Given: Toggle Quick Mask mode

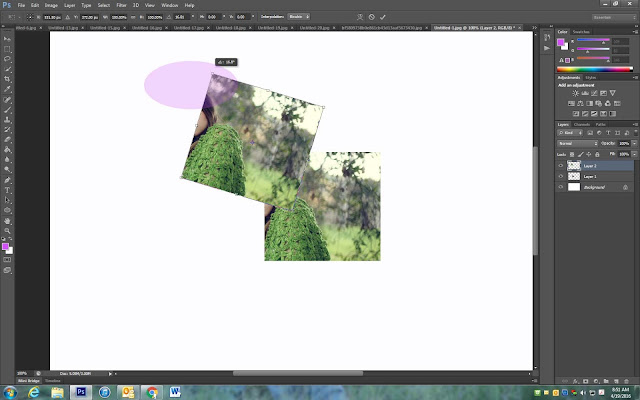Looking at the screenshot, I should (x=7, y=260).
